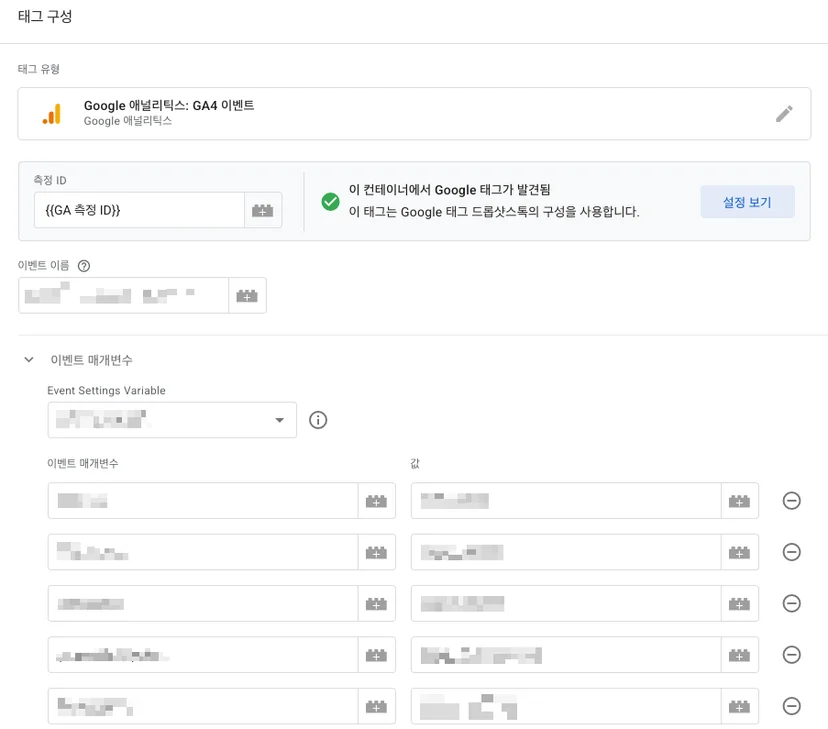Click the fourth parameter value field
Viewport: 828px width, 729px height.
(x=566, y=655)
